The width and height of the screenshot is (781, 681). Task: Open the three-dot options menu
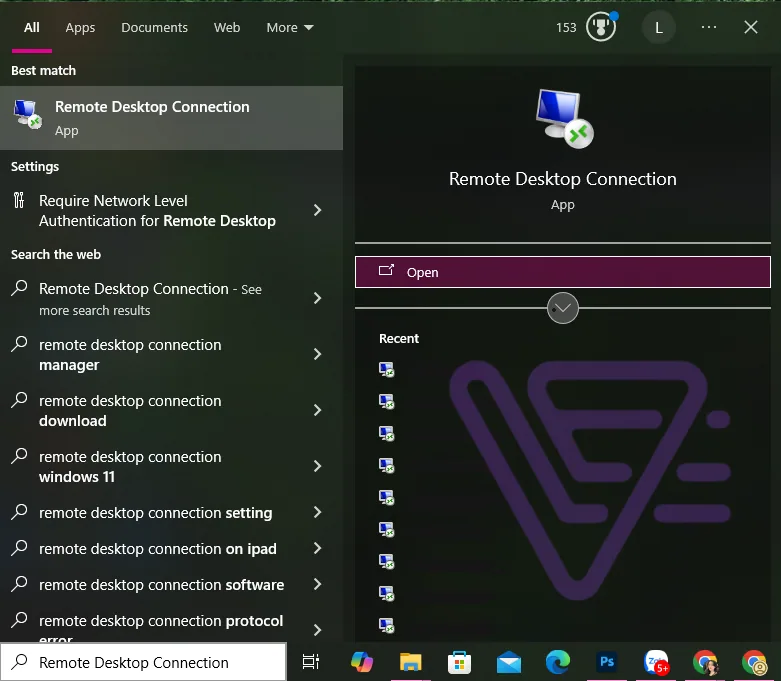709,27
